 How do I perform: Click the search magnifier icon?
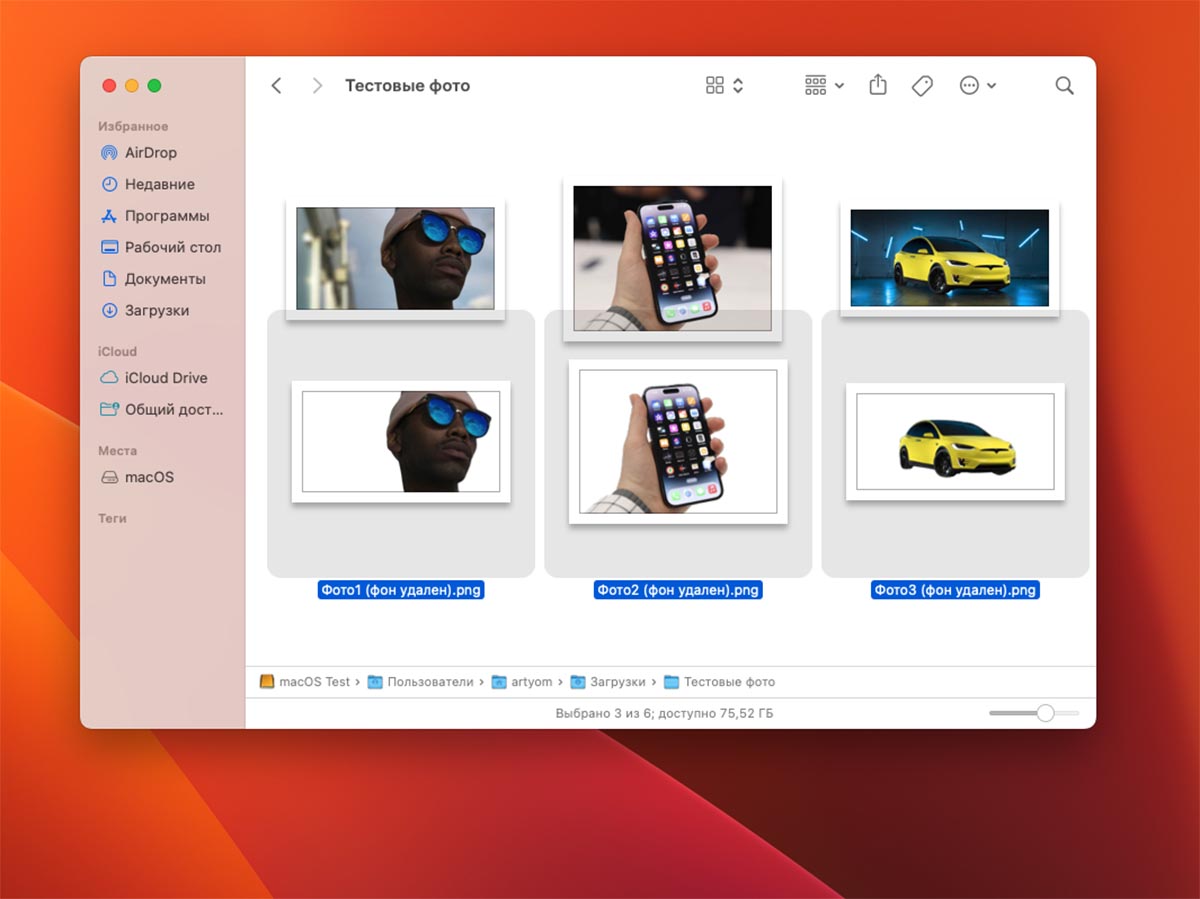1064,86
